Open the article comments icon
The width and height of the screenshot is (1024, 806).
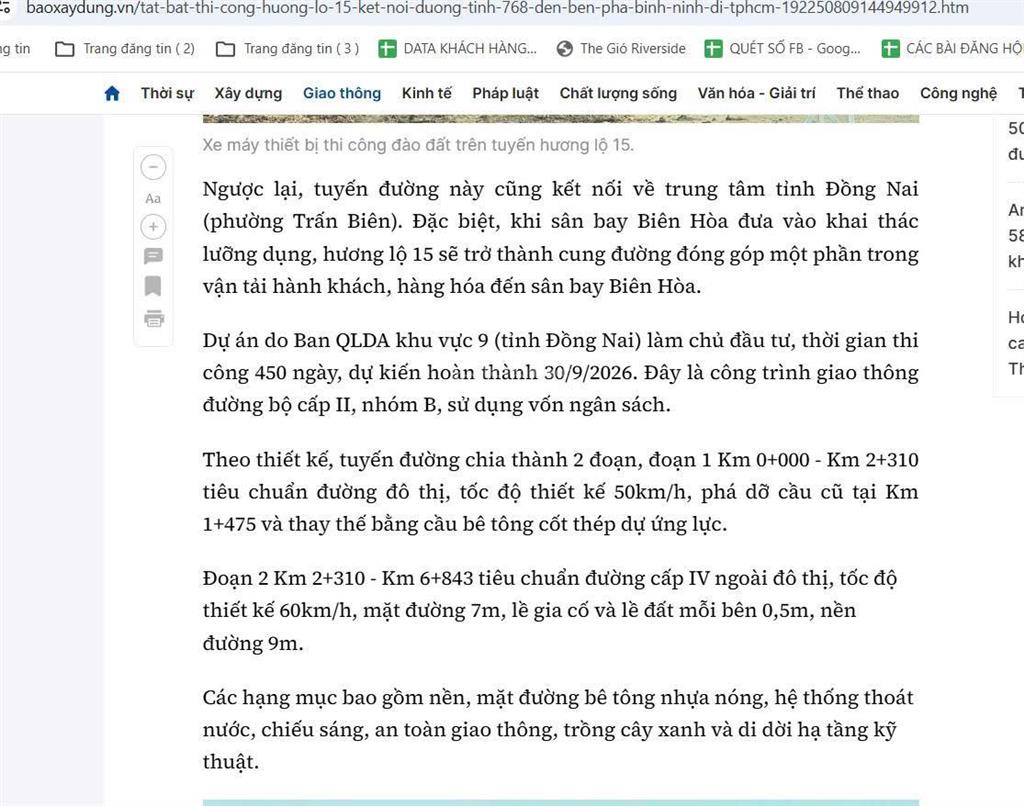click(153, 255)
